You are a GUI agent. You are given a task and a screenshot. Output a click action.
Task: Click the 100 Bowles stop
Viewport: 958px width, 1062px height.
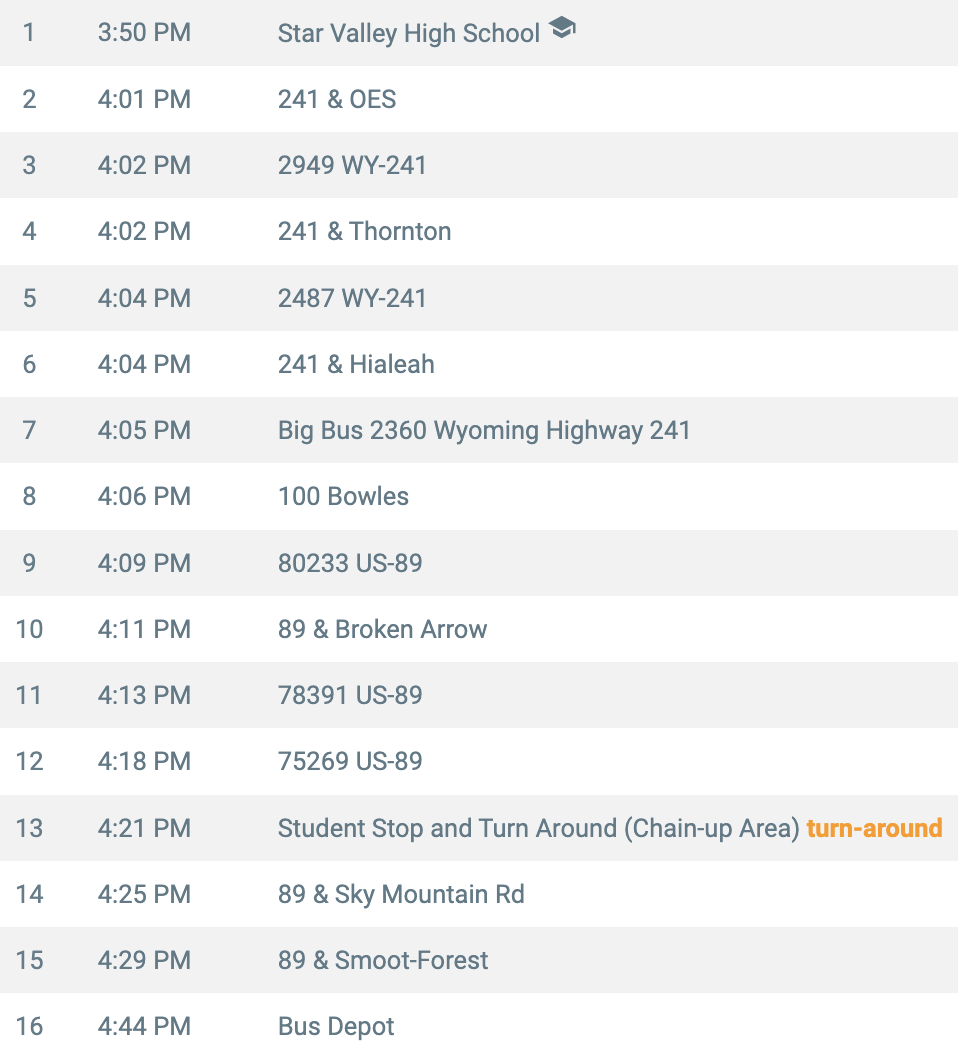343,496
